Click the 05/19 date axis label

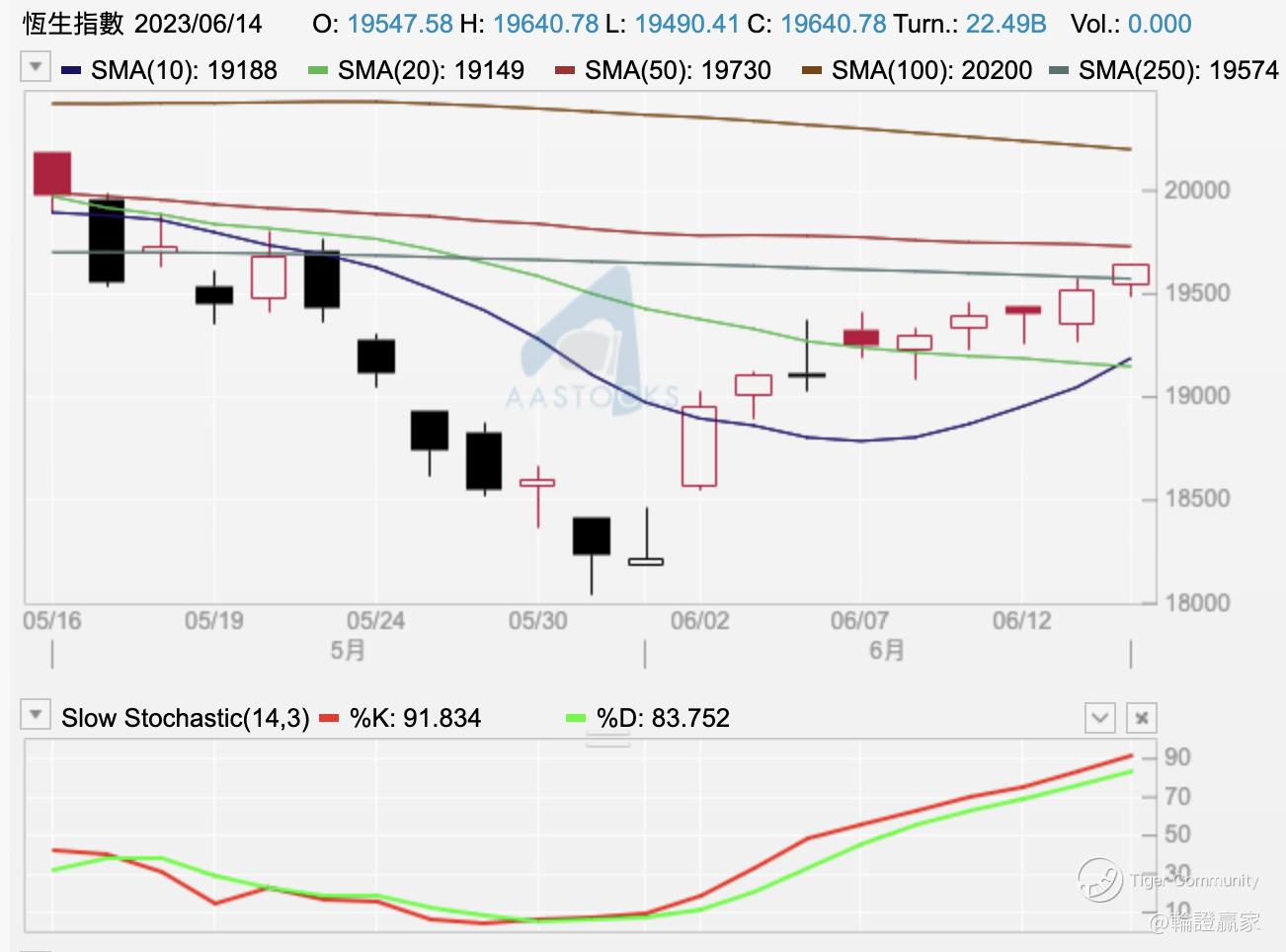click(x=214, y=621)
